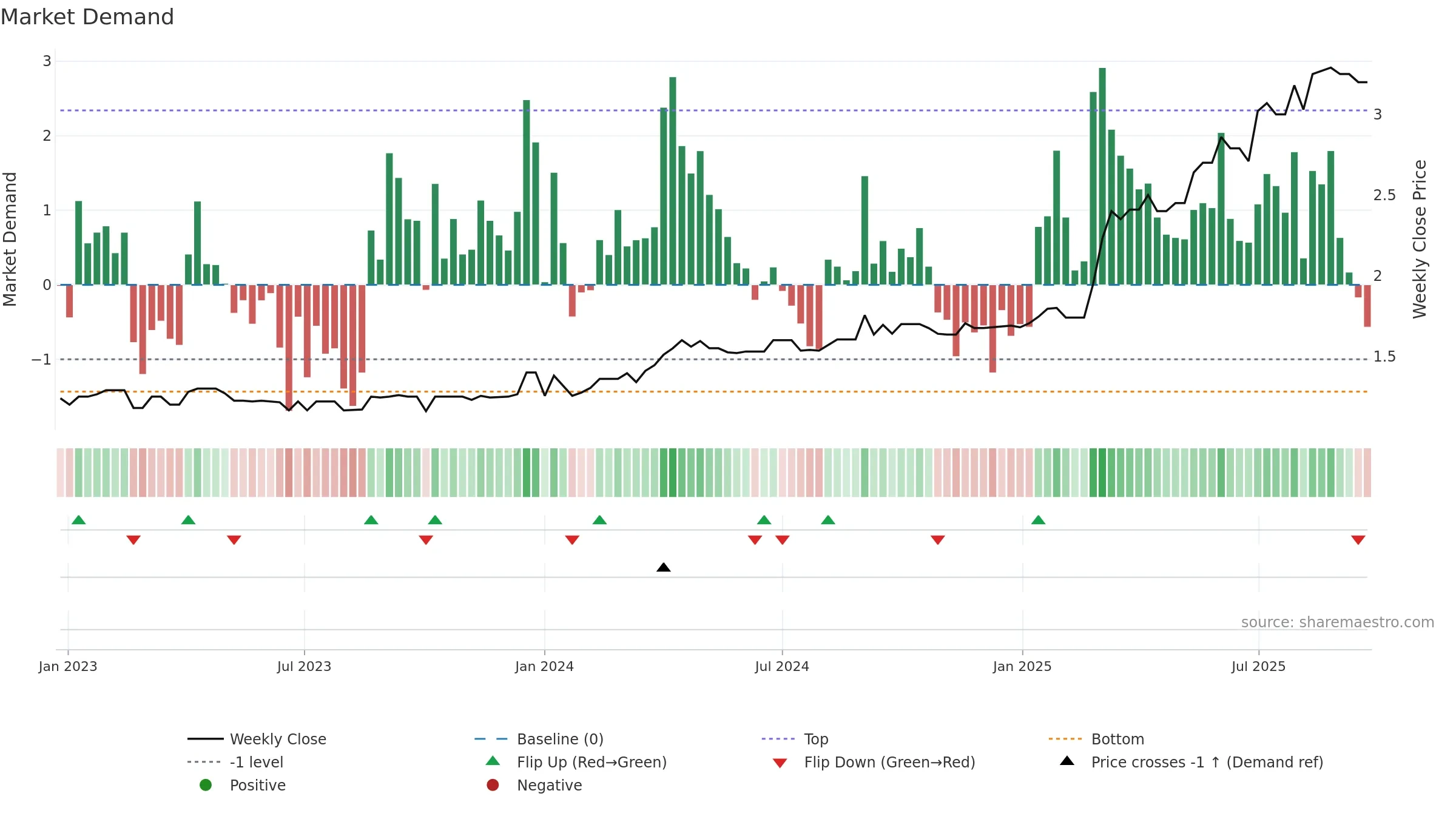This screenshot has width=1456, height=819.
Task: Click the Negative legend label
Action: coord(549,785)
